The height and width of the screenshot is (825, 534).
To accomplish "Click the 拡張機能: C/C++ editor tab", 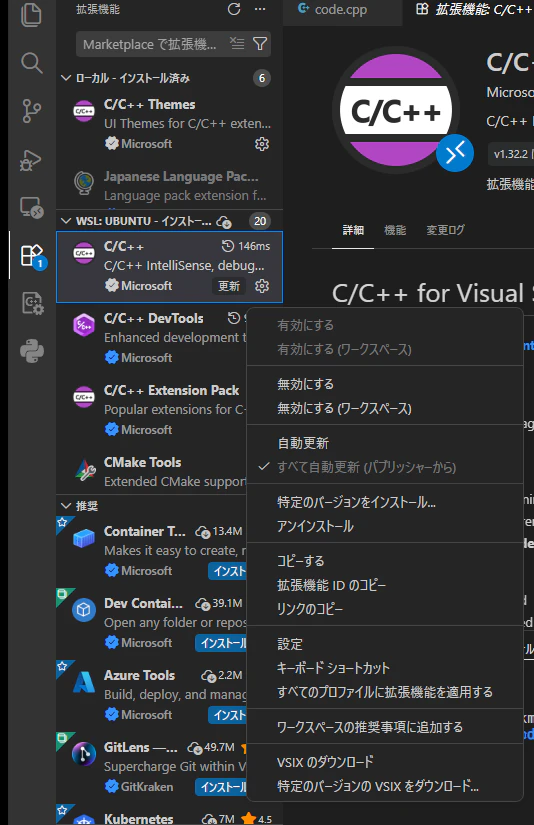I will pyautogui.click(x=473, y=9).
